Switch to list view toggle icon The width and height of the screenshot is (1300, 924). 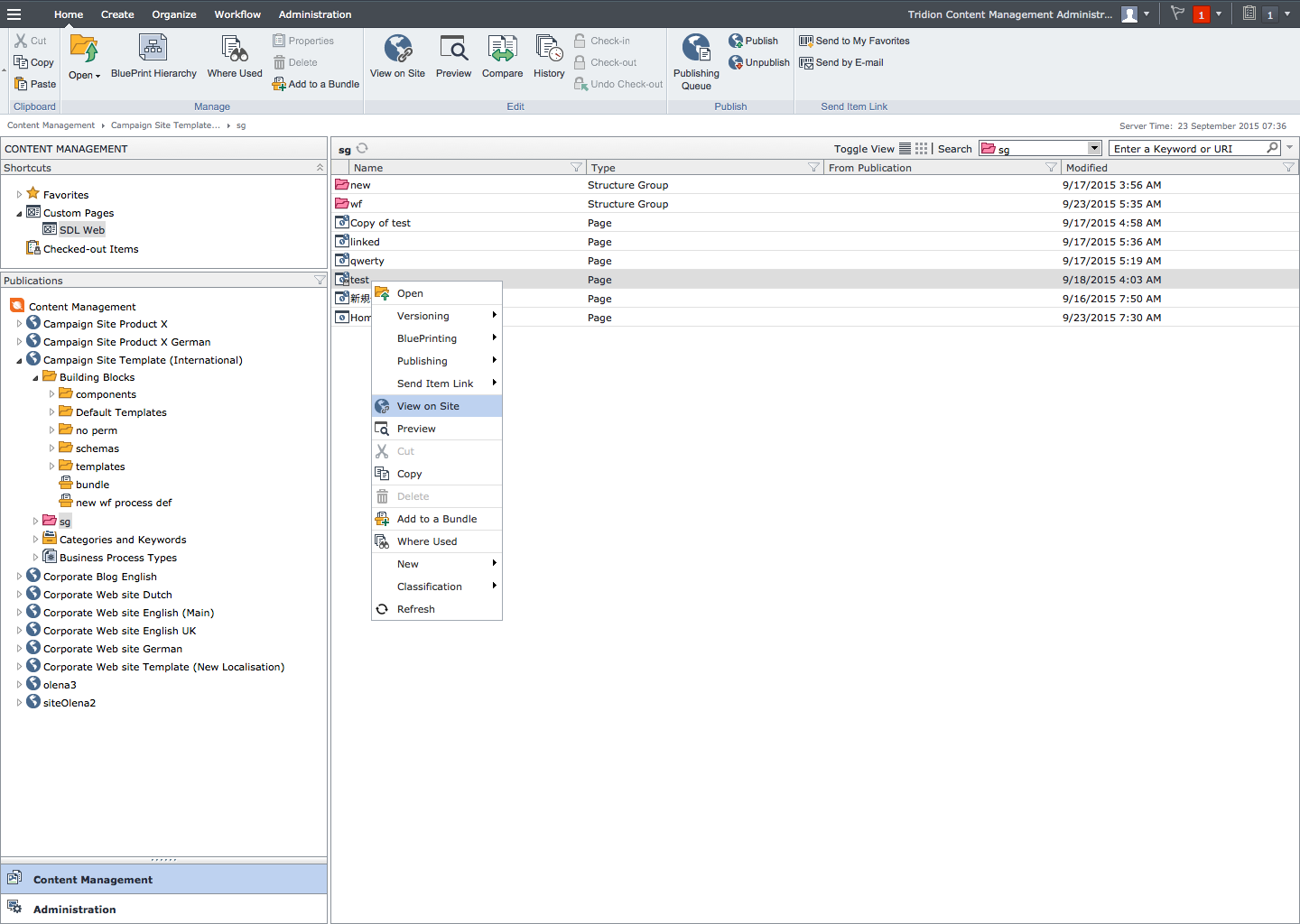pyautogui.click(x=905, y=149)
